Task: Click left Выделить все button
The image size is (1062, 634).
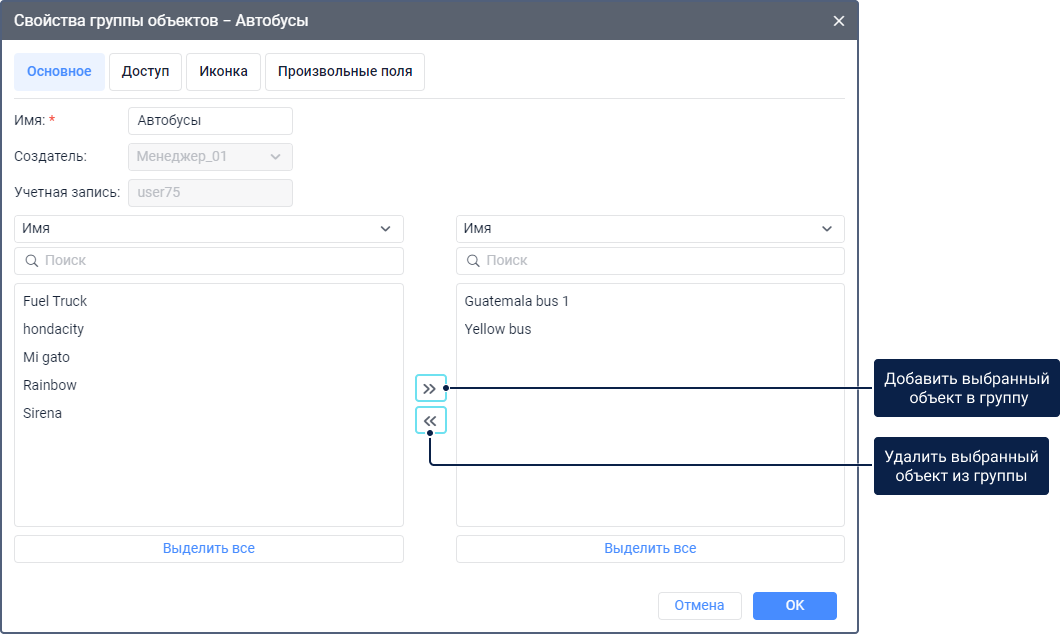Action: tap(208, 549)
